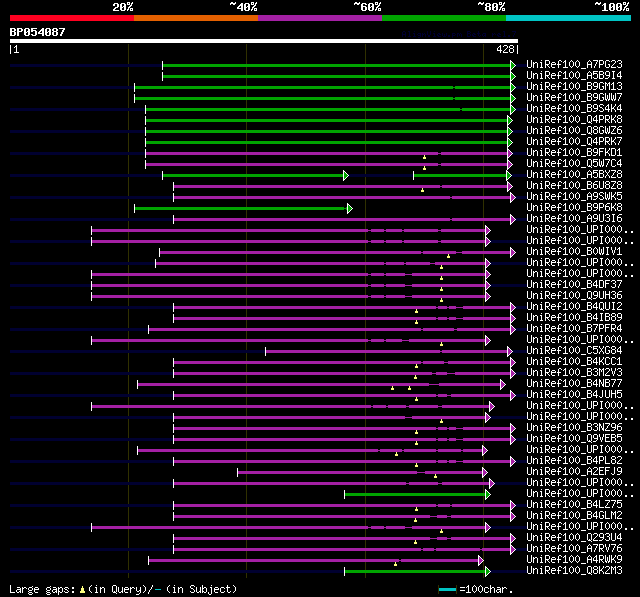Click the query end position label 428
Screen dimensions: 640x597
click(505, 49)
